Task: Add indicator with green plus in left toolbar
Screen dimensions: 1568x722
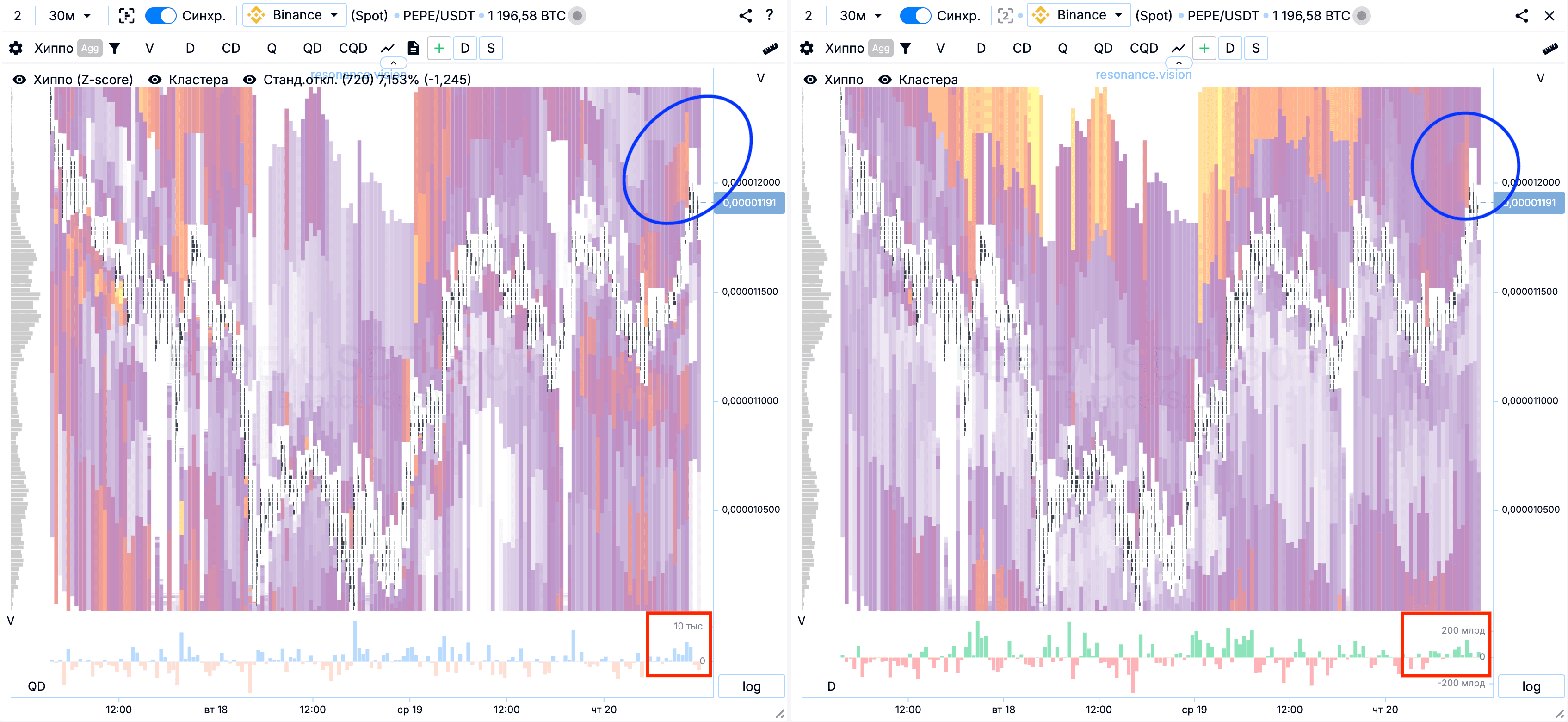Action: pyautogui.click(x=439, y=48)
